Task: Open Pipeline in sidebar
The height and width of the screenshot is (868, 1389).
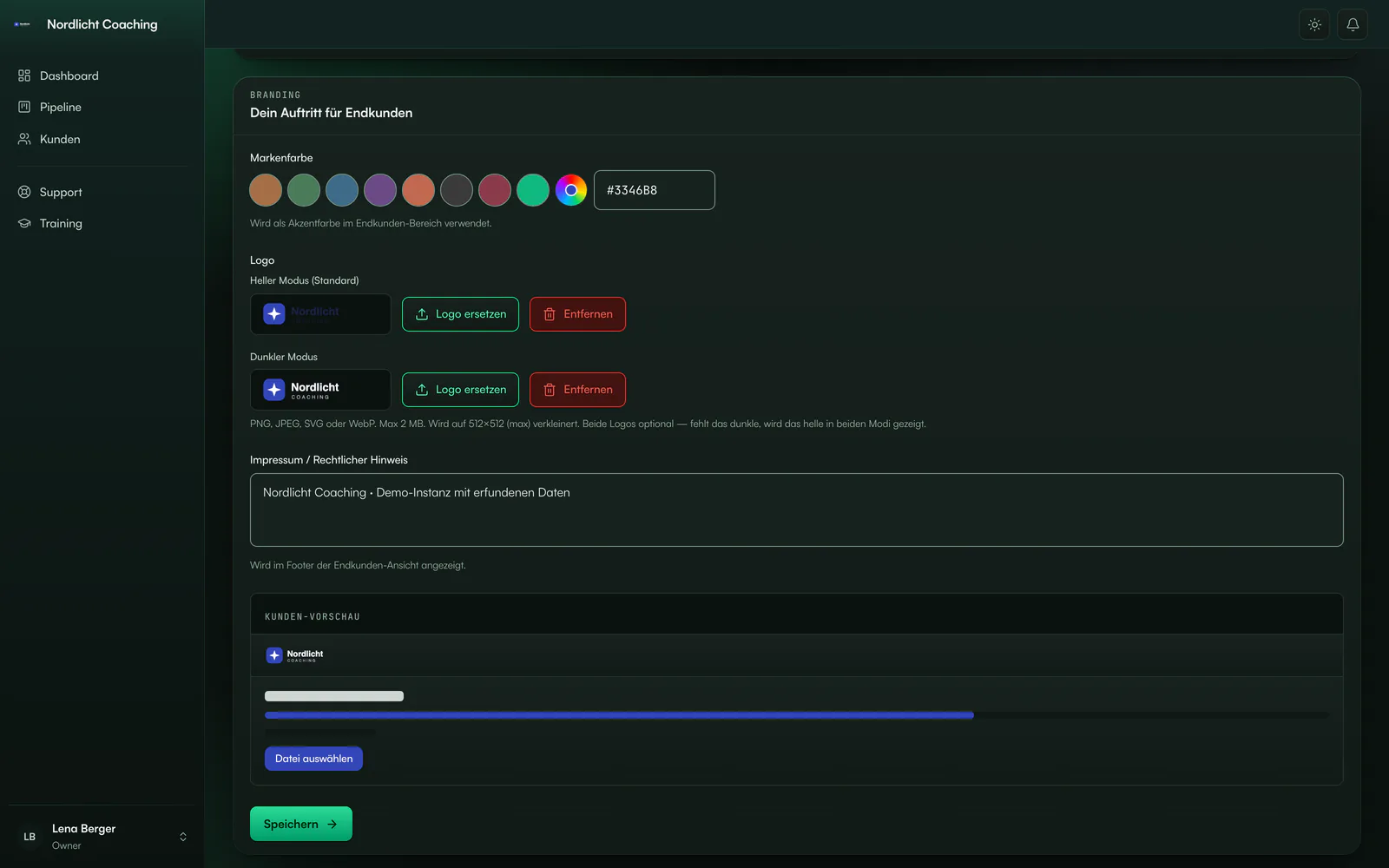Action: tap(102, 107)
